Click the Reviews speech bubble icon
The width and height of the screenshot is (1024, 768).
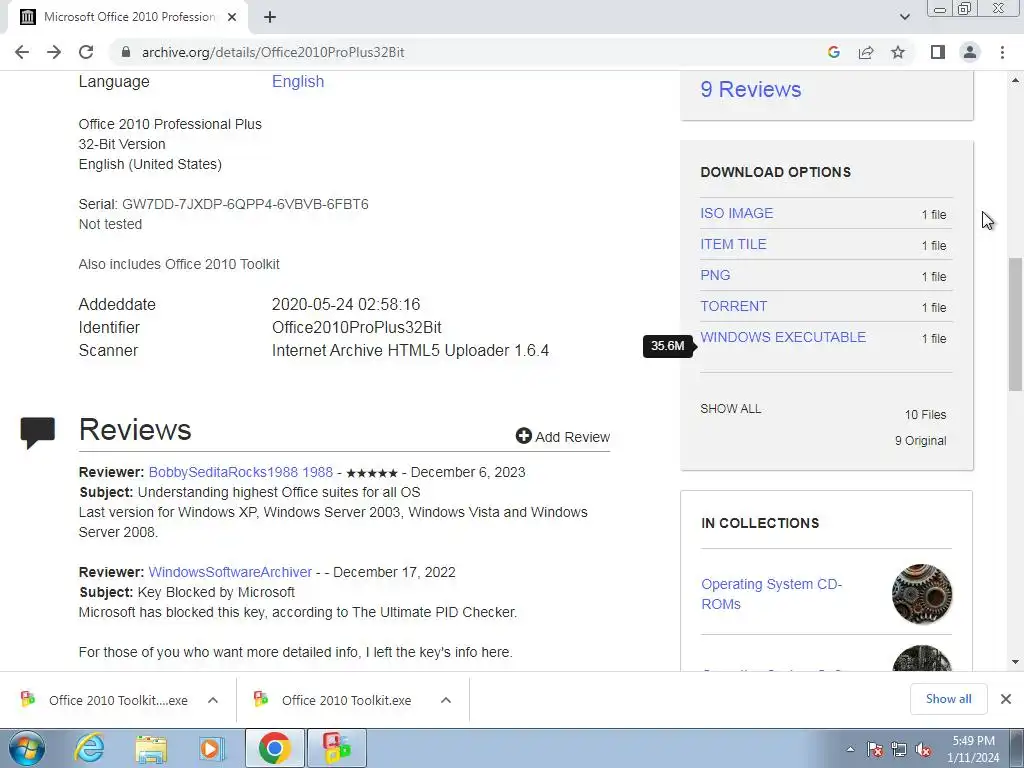coord(37,432)
